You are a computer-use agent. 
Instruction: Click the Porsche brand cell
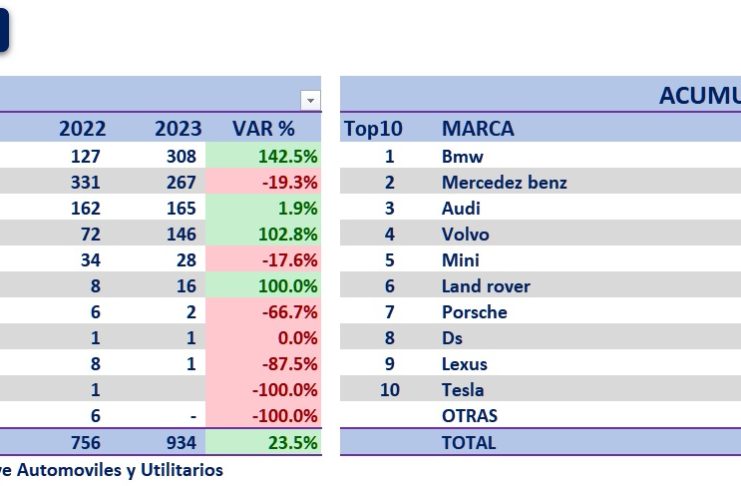click(x=474, y=312)
